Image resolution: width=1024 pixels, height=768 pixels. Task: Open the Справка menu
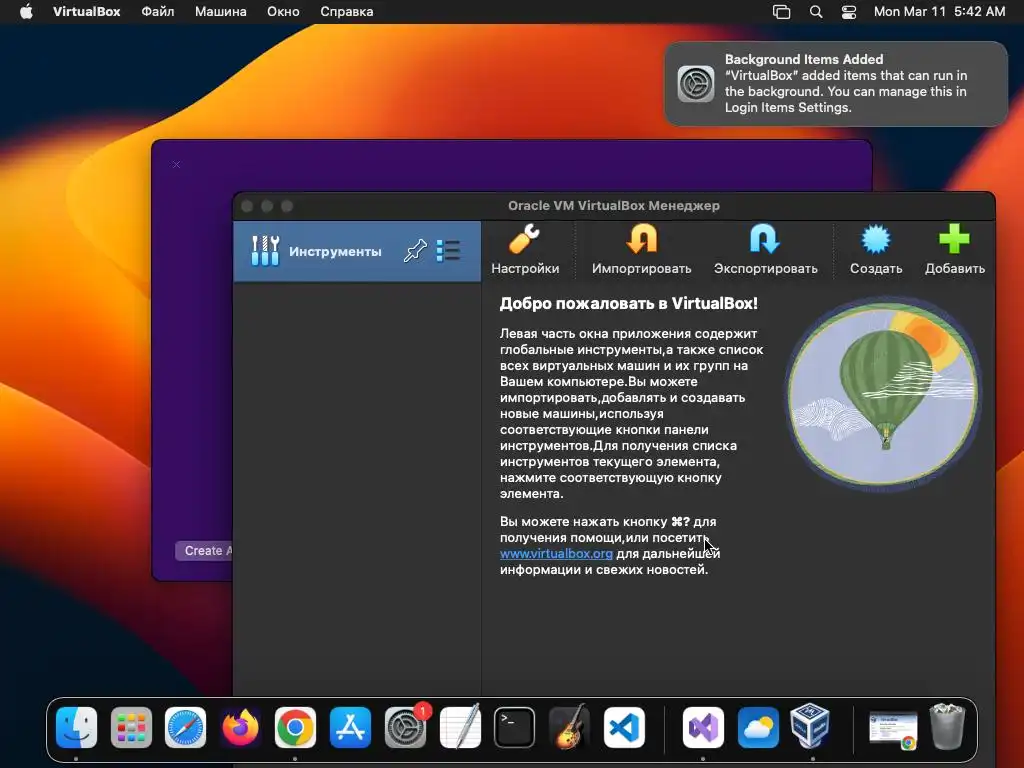[x=347, y=12]
